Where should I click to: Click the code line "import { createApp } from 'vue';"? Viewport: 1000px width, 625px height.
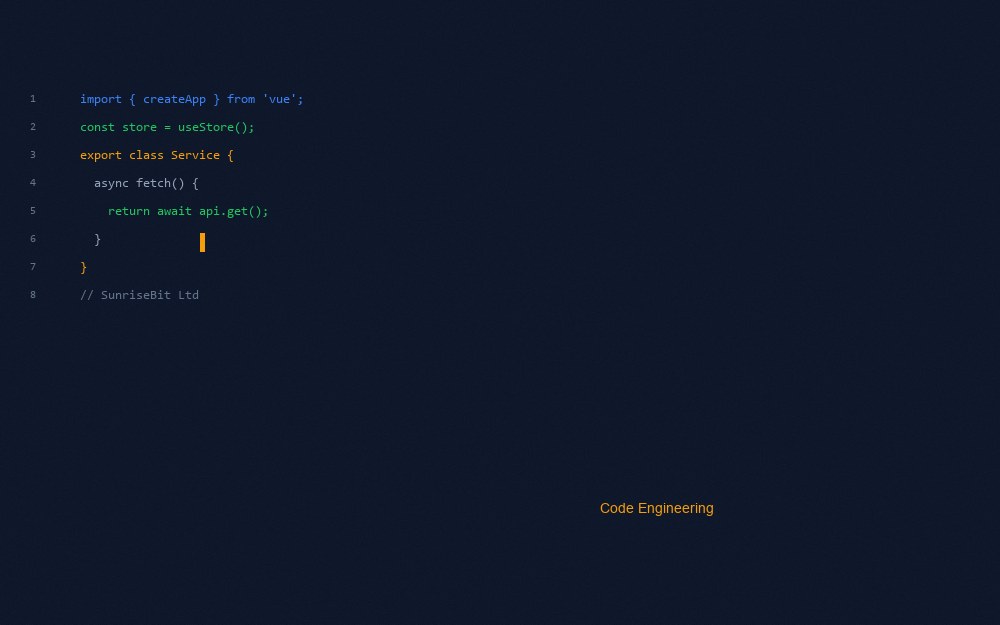tap(191, 99)
